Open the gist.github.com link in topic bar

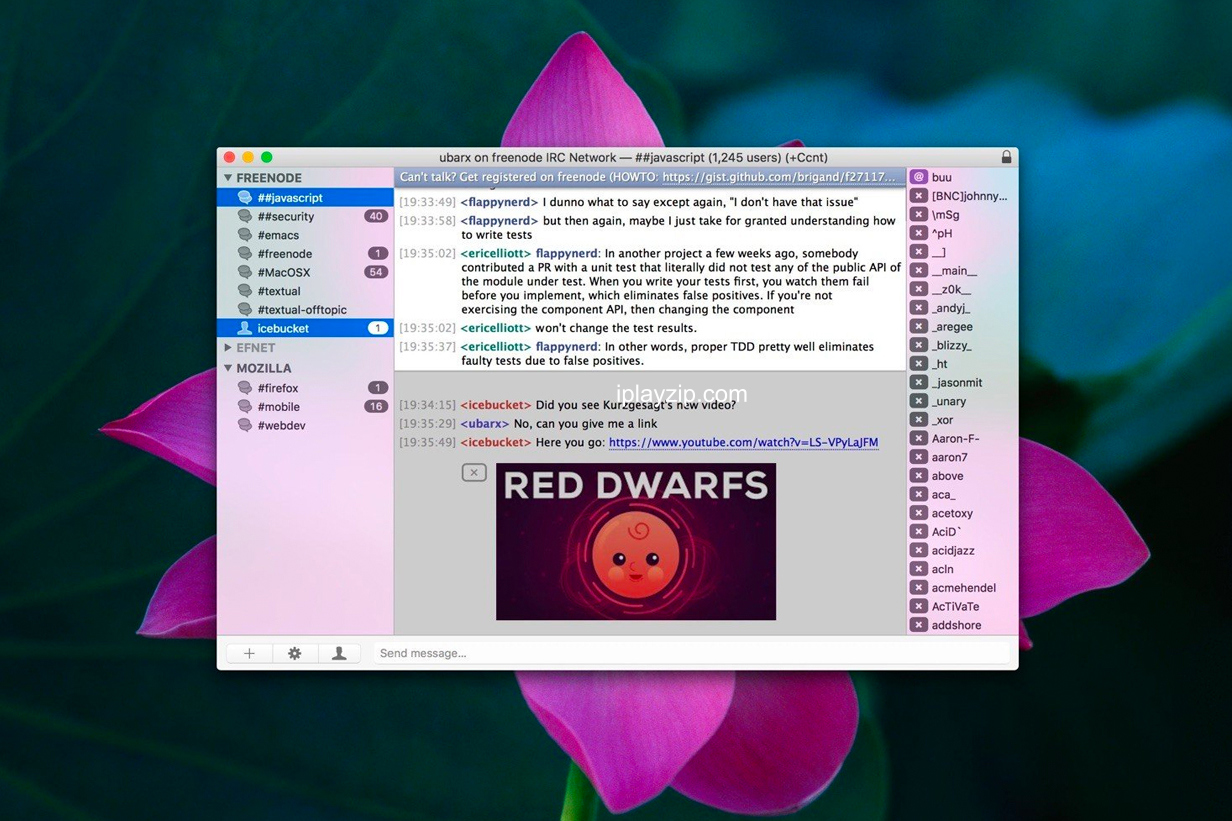tap(780, 177)
